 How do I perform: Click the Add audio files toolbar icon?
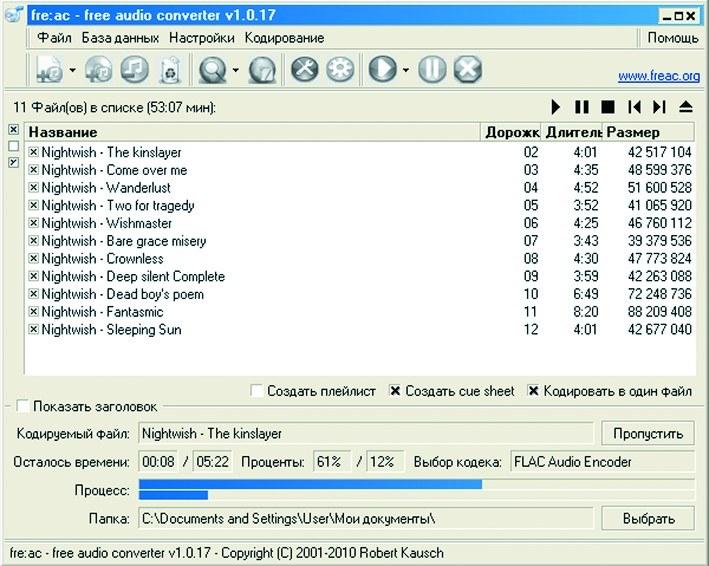(x=50, y=70)
